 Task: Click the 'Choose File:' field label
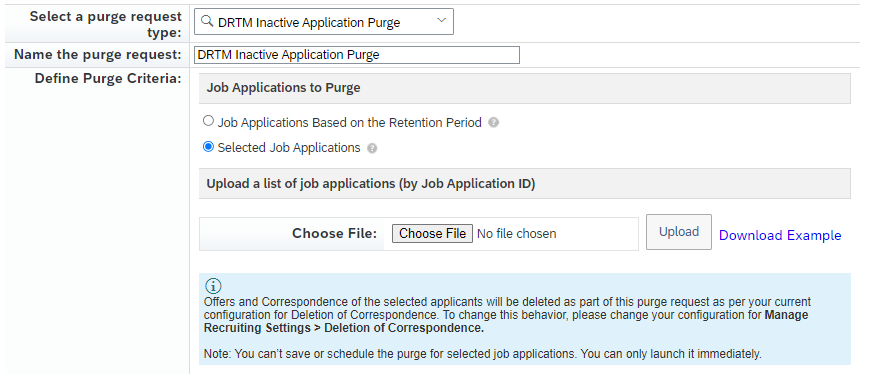tap(335, 233)
